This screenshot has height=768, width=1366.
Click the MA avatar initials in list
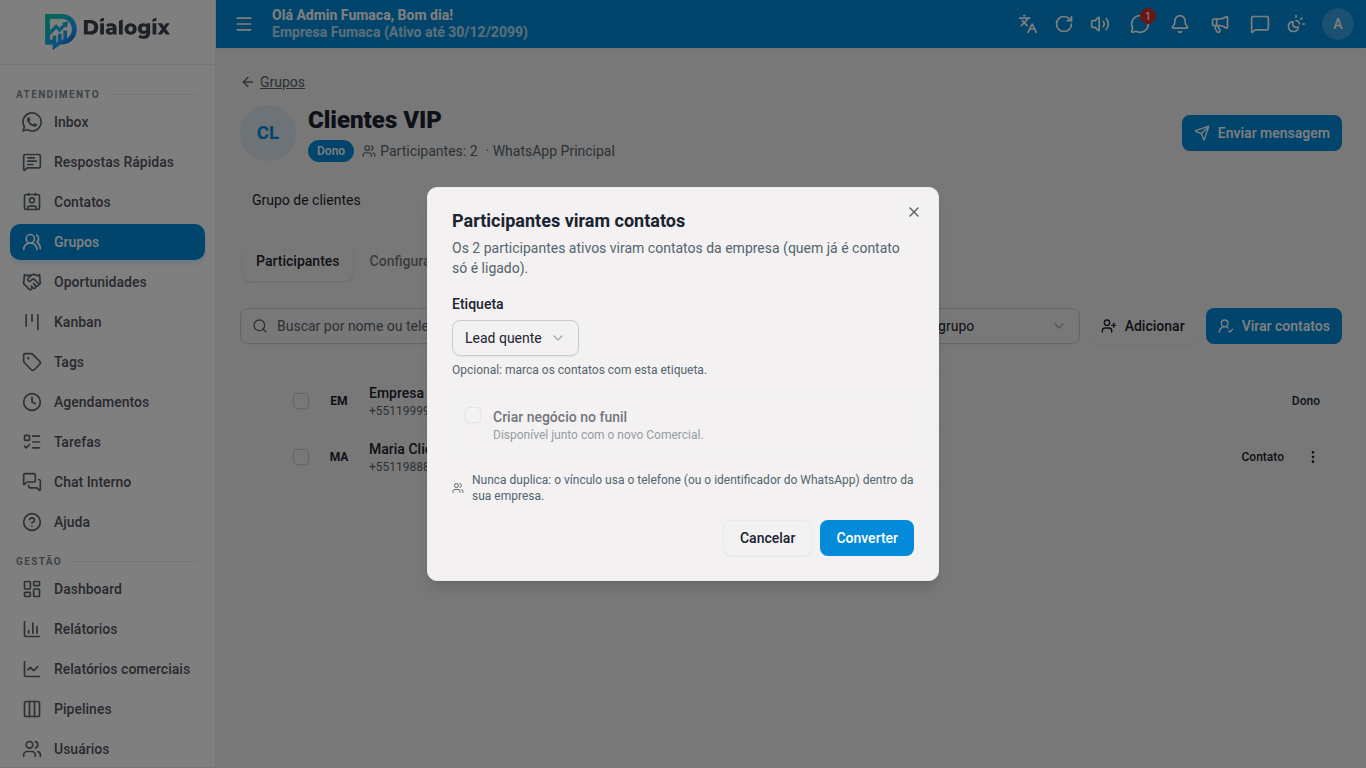[x=339, y=457]
